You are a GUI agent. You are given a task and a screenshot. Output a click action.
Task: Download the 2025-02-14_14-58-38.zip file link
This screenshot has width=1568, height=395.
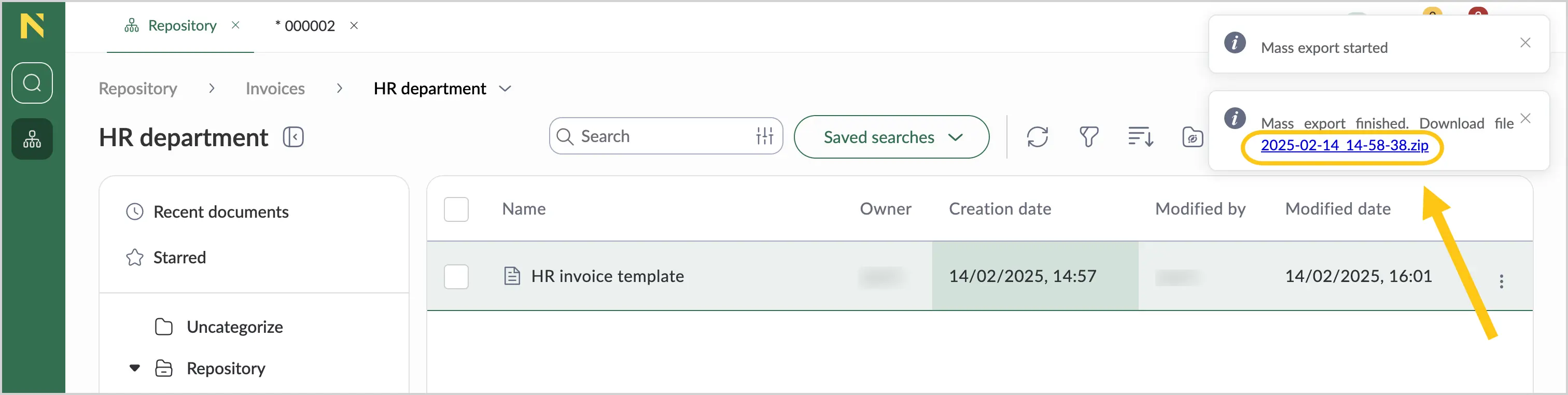1344,146
